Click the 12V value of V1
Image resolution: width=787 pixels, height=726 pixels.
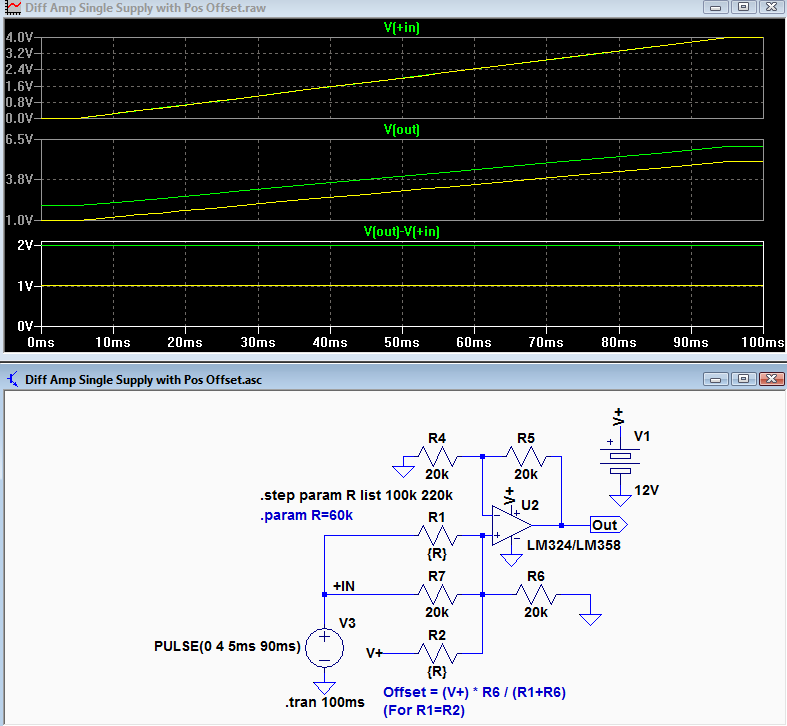coord(646,490)
